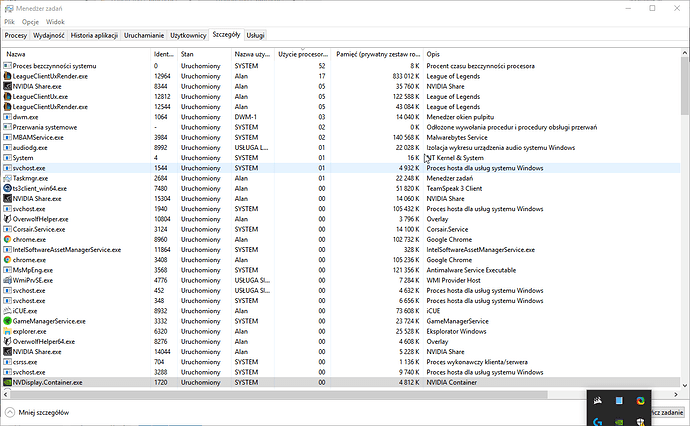Select the Taskmgr.exe process icon
The image size is (690, 426).
[x=8, y=178]
